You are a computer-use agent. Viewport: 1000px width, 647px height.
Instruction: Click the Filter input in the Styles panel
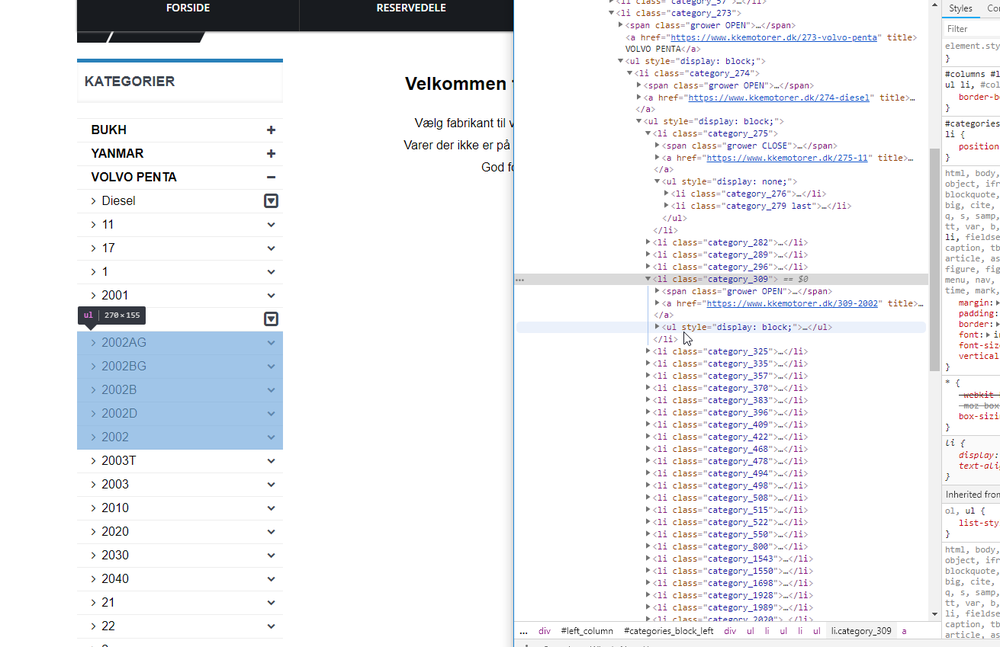(x=968, y=28)
